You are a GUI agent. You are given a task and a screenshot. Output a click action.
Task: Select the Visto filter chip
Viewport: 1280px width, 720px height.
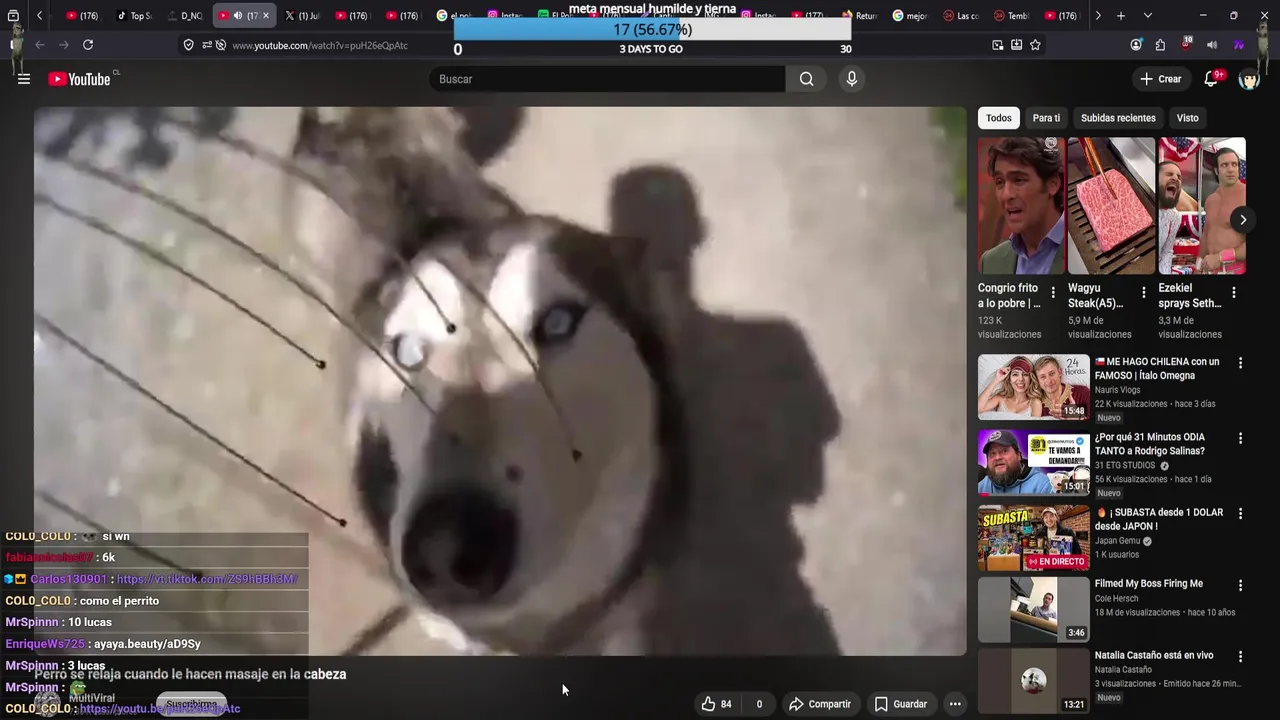tap(1187, 118)
